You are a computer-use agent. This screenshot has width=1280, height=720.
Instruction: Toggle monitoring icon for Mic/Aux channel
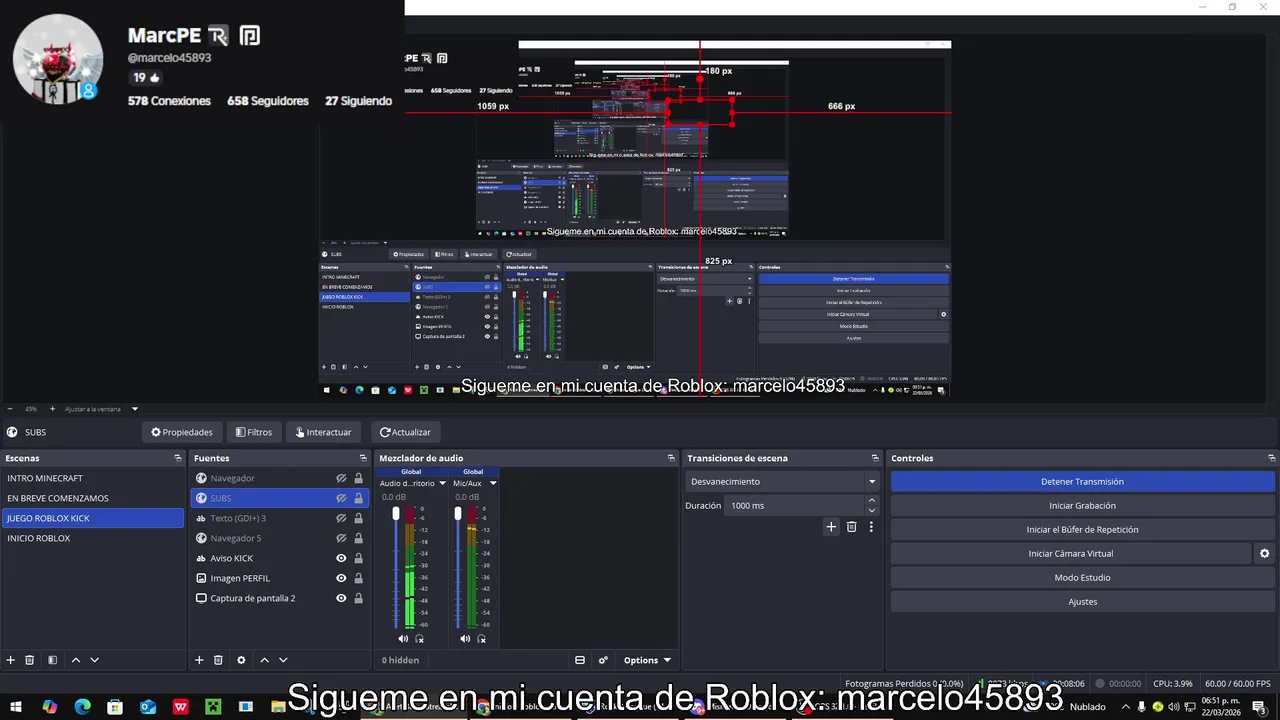pyautogui.click(x=482, y=638)
